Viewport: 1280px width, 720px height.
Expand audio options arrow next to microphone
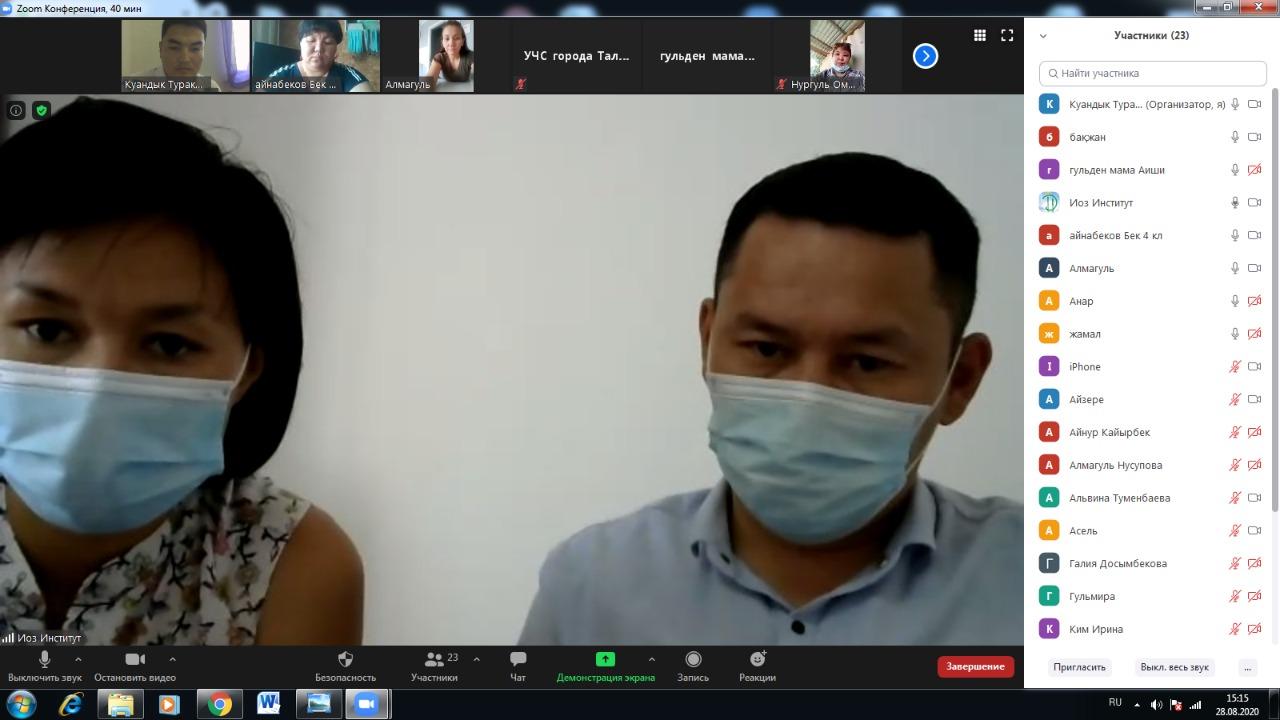(78, 659)
